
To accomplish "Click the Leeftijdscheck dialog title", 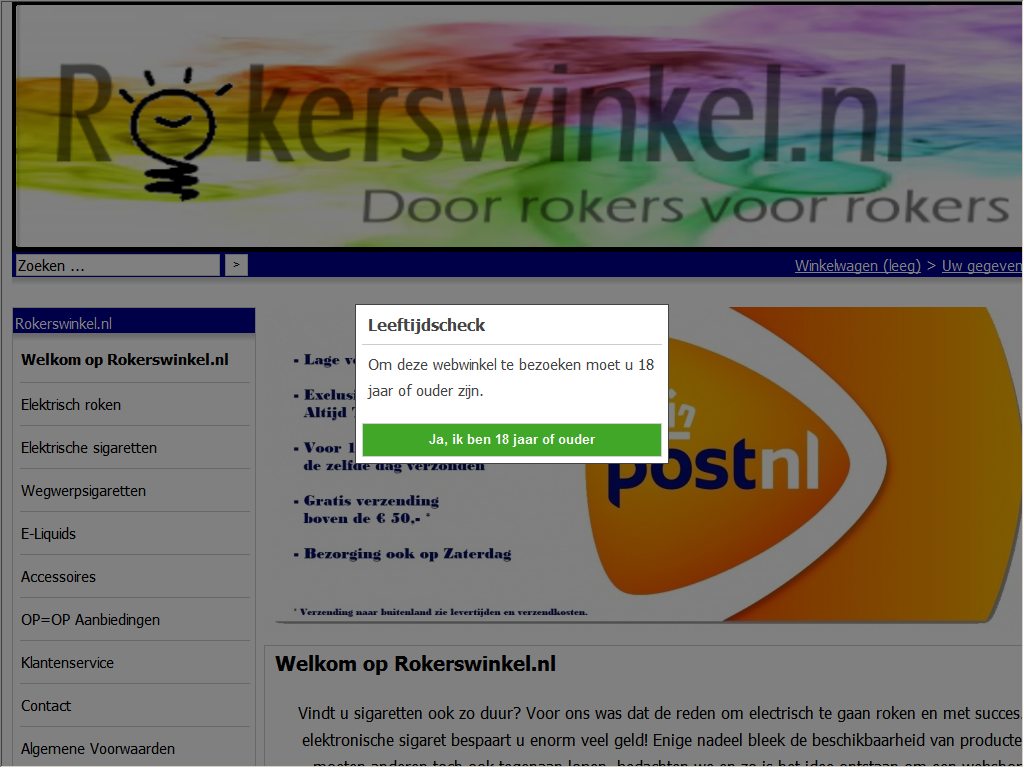I will pyautogui.click(x=426, y=325).
